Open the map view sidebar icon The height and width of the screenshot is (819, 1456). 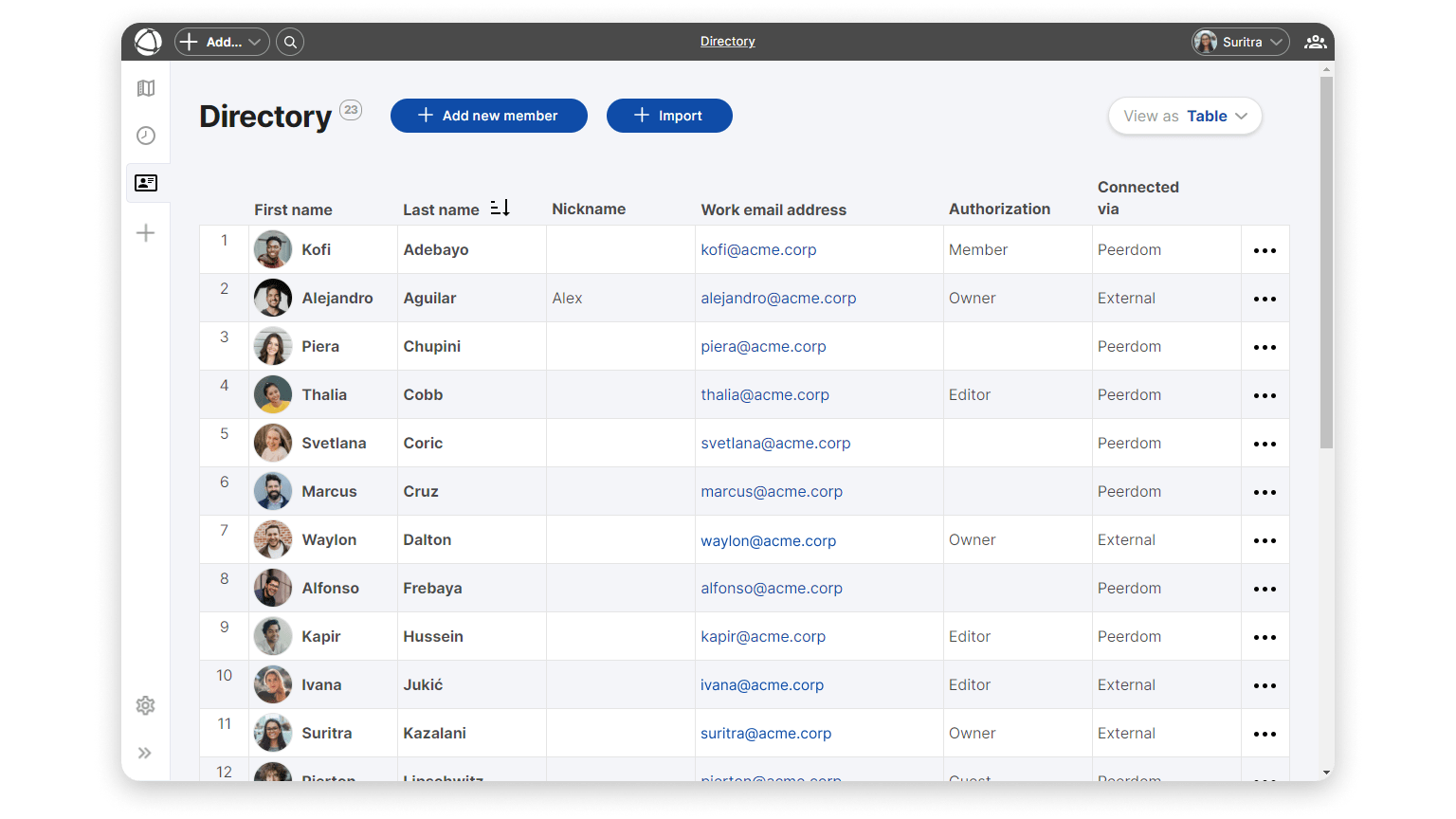pos(146,88)
